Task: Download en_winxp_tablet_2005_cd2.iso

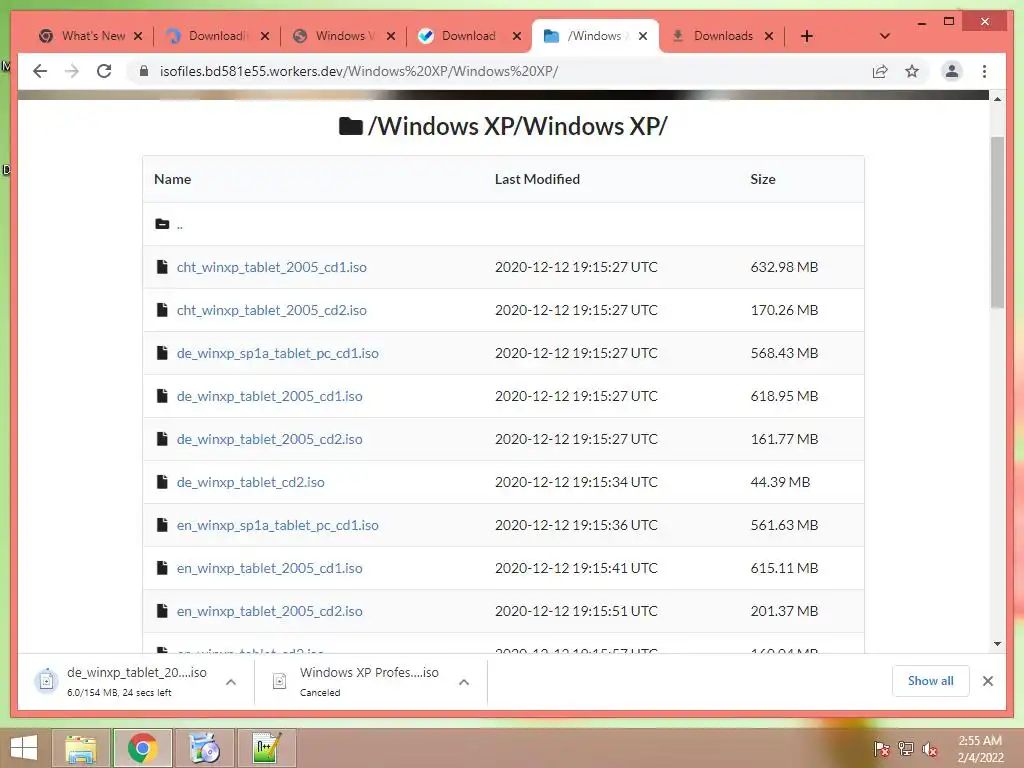Action: coord(270,612)
